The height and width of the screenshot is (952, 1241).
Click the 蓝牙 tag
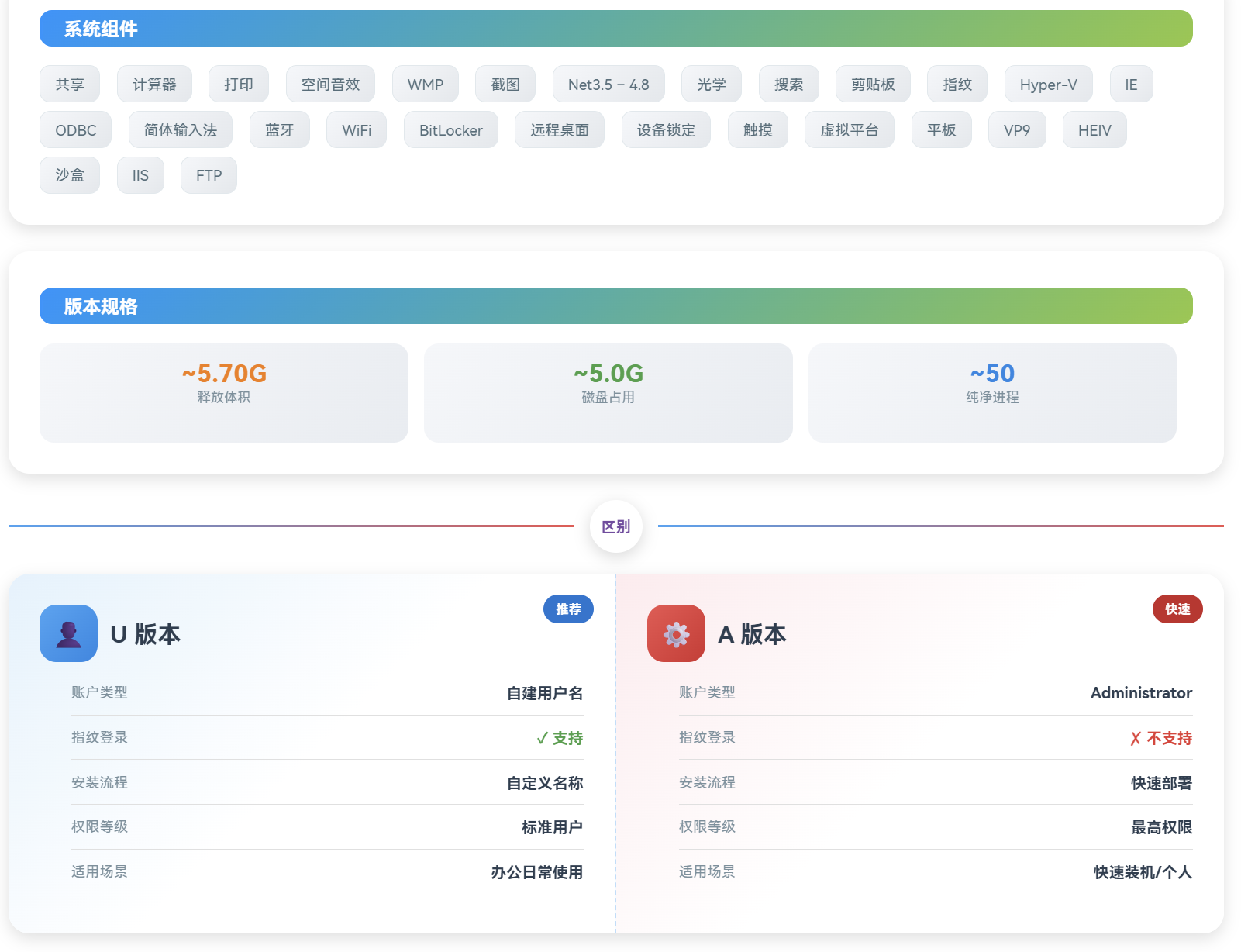280,129
